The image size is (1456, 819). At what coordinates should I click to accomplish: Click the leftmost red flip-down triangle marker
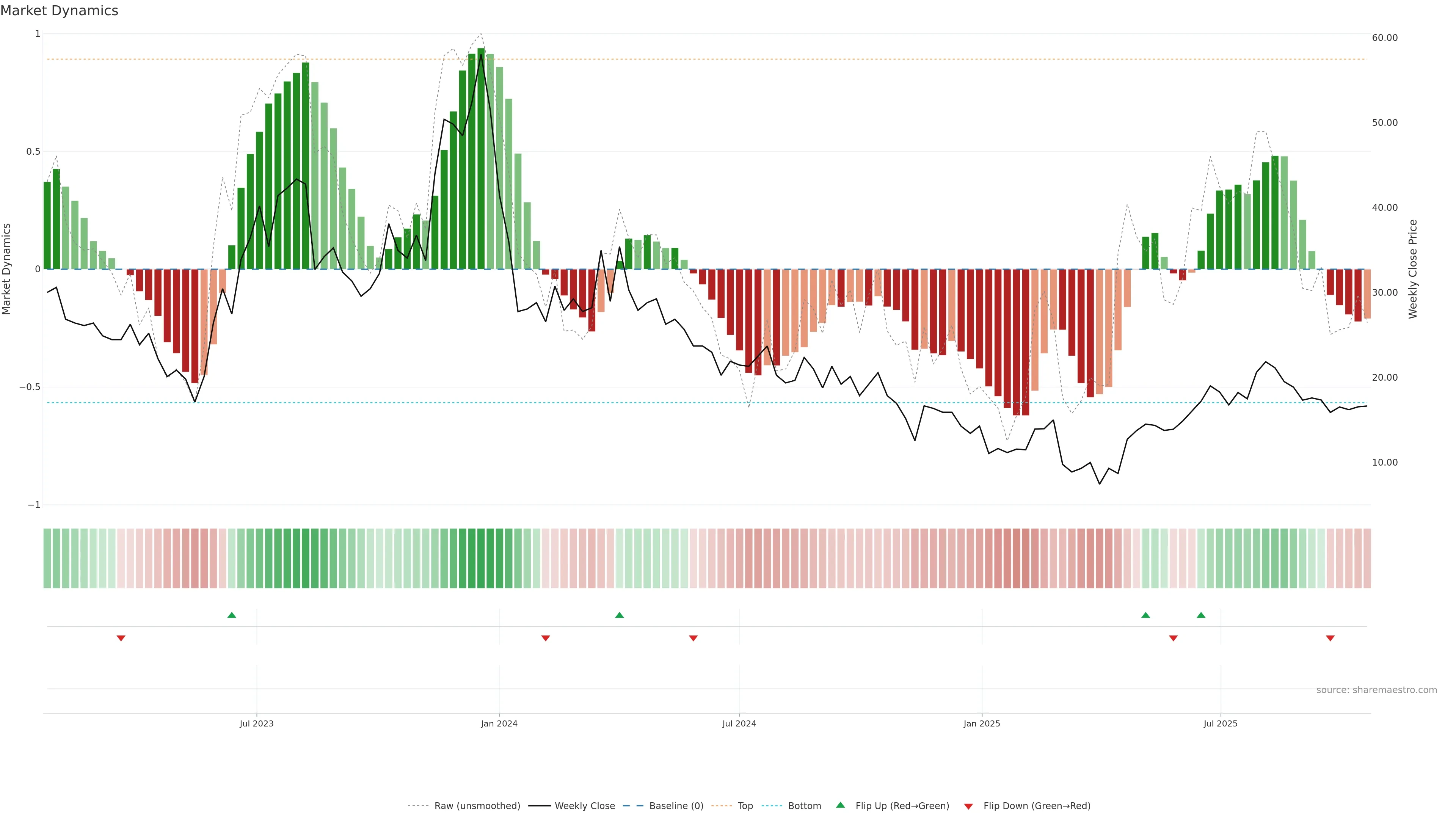click(x=121, y=638)
